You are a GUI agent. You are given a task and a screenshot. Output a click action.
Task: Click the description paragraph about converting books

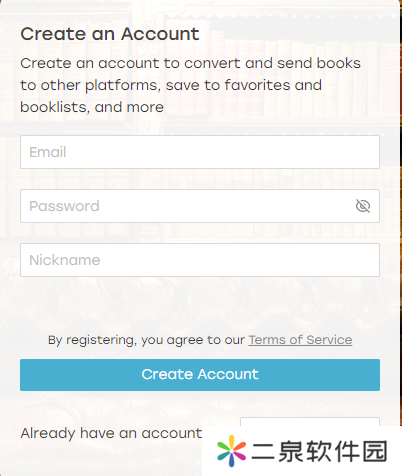point(190,85)
